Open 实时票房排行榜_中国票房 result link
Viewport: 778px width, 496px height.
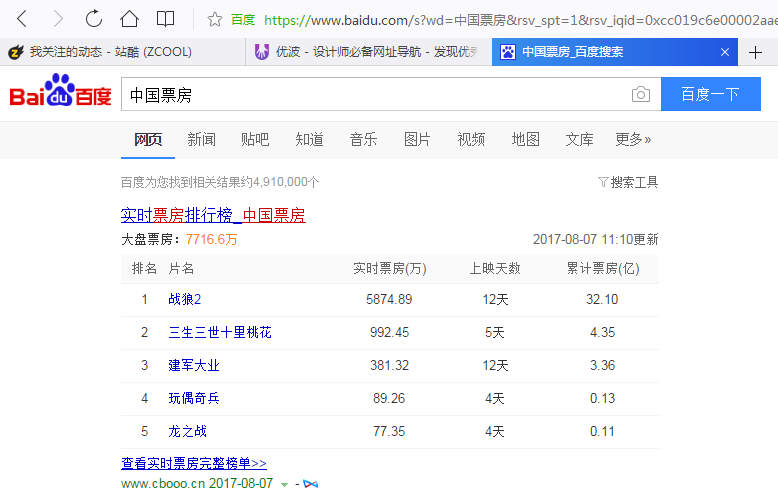(x=212, y=215)
